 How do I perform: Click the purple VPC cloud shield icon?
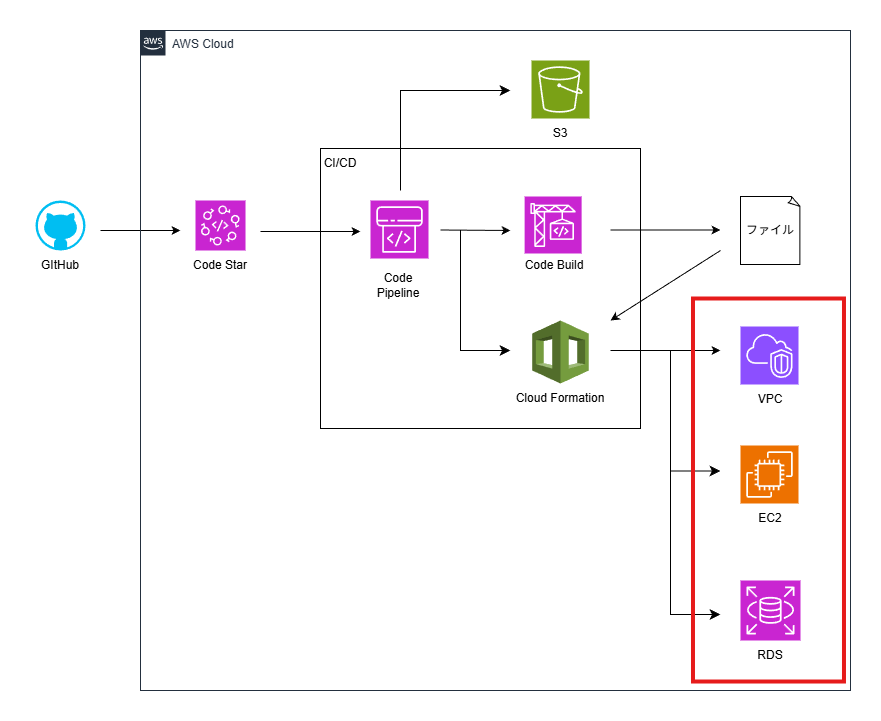769,355
